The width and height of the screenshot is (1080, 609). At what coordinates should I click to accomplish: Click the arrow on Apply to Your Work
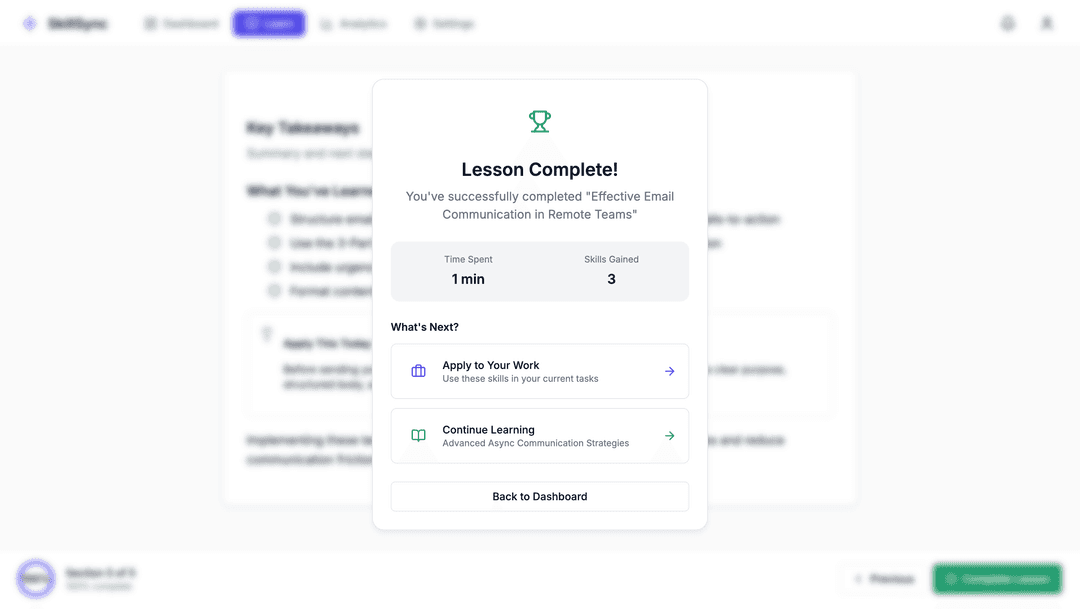[x=670, y=371]
